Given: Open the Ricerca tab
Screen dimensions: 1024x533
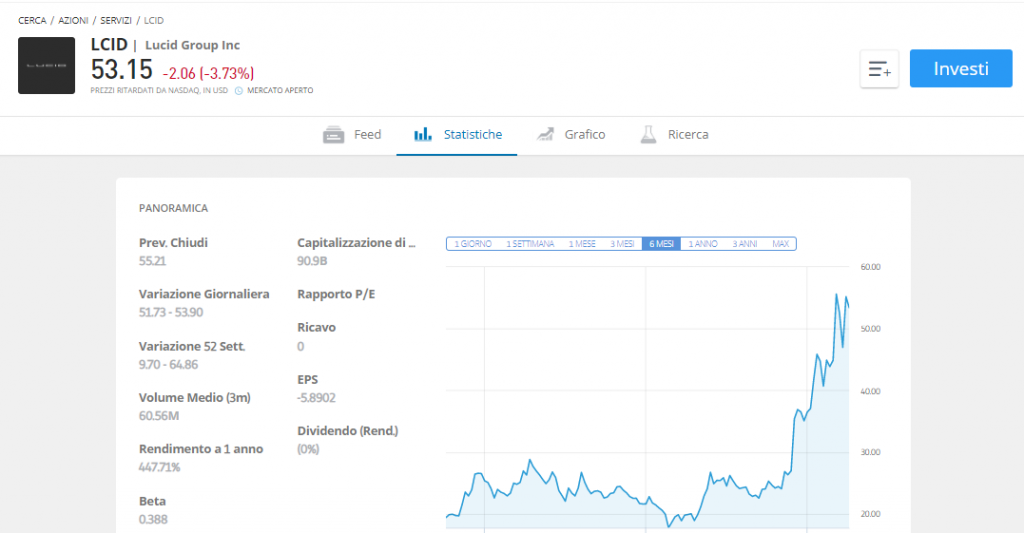Looking at the screenshot, I should (674, 135).
